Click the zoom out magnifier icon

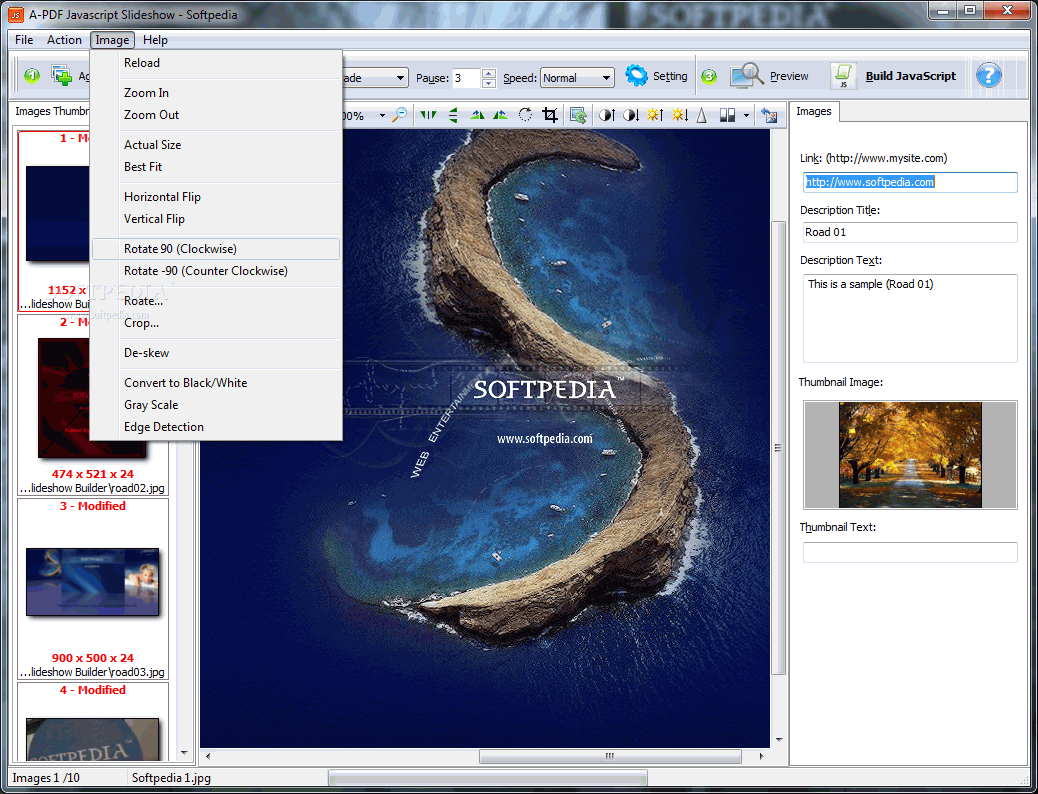point(399,115)
